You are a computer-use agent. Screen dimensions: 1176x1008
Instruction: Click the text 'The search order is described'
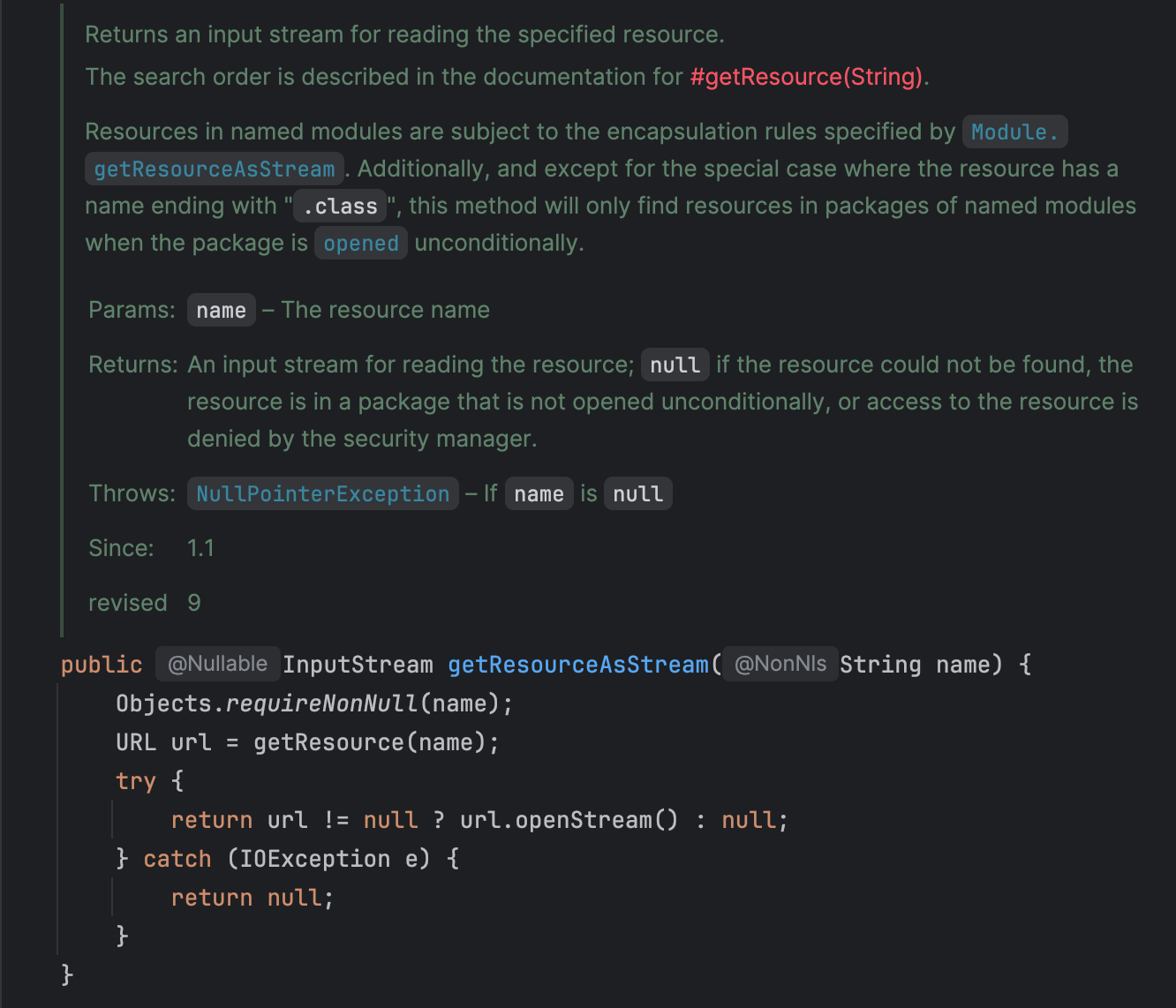click(246, 77)
